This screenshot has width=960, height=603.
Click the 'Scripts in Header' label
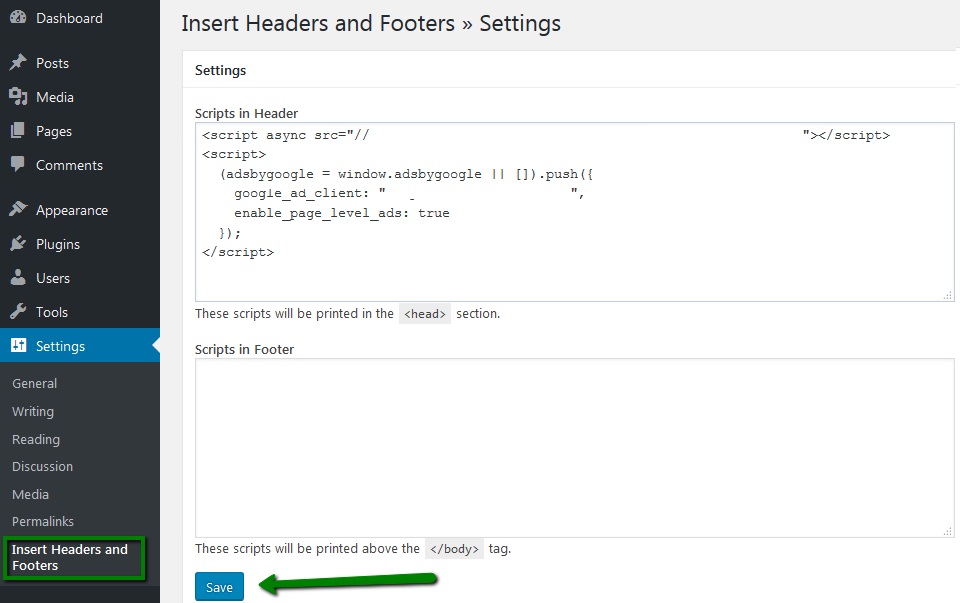pos(246,113)
